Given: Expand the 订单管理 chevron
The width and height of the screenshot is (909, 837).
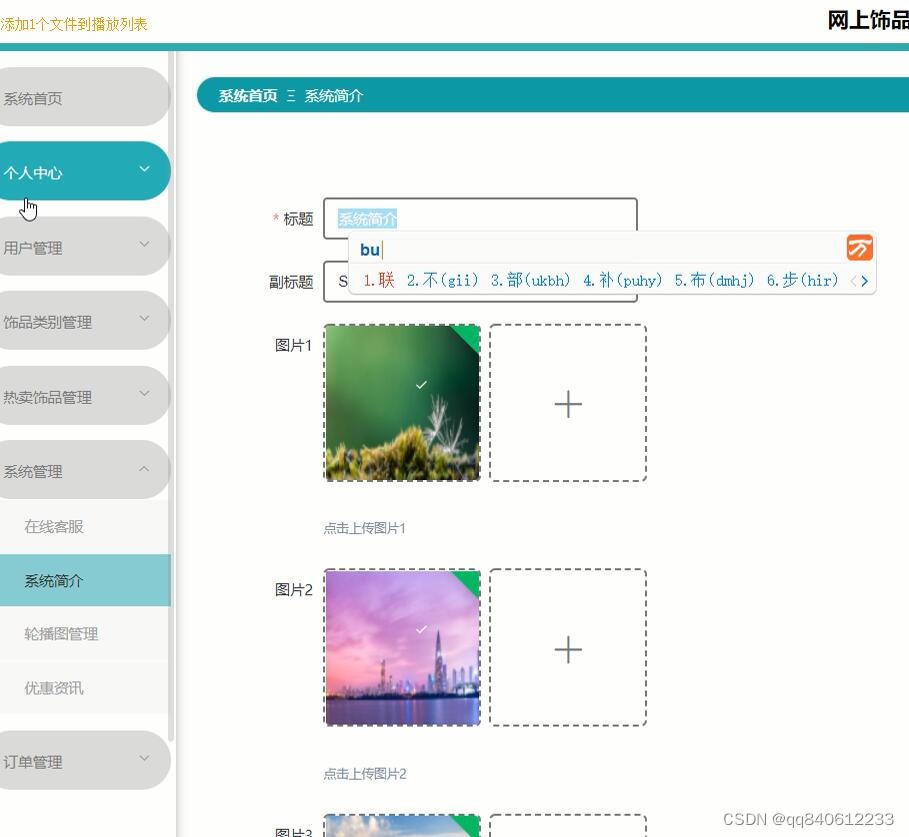Looking at the screenshot, I should (x=144, y=758).
